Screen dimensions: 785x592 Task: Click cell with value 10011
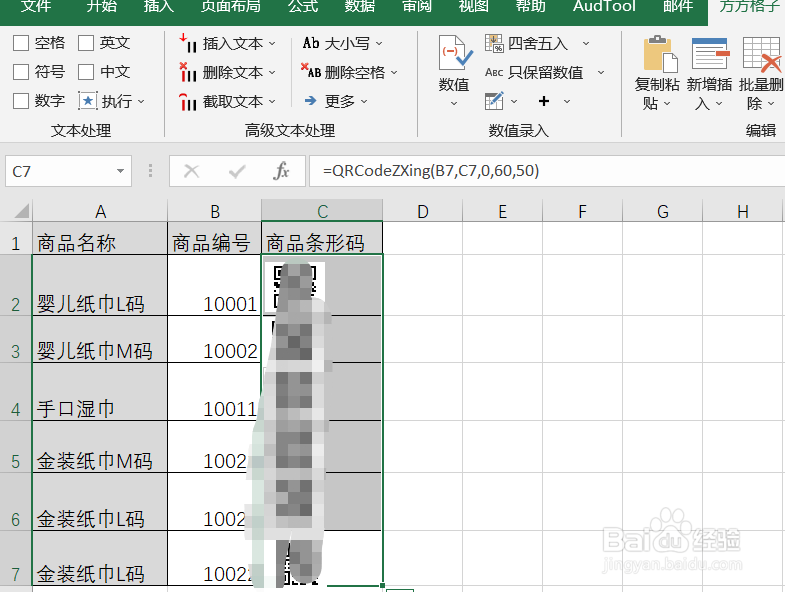pyautogui.click(x=214, y=392)
